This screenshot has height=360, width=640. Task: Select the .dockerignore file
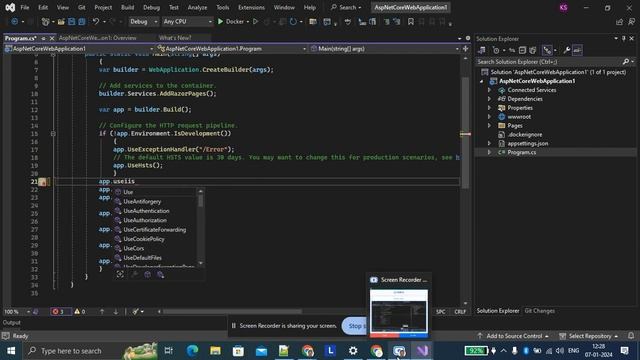[x=524, y=135]
